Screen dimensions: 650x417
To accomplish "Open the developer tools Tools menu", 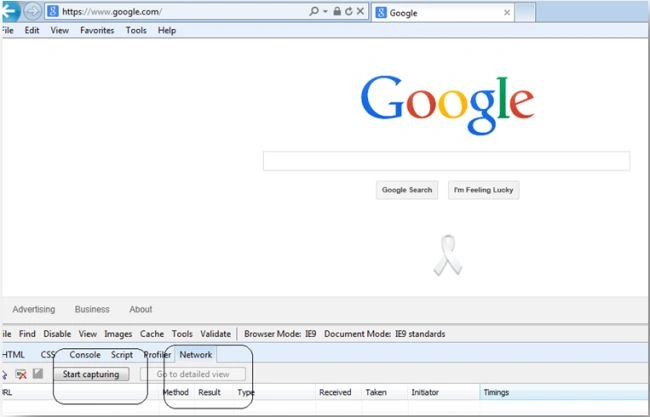I will click(182, 334).
